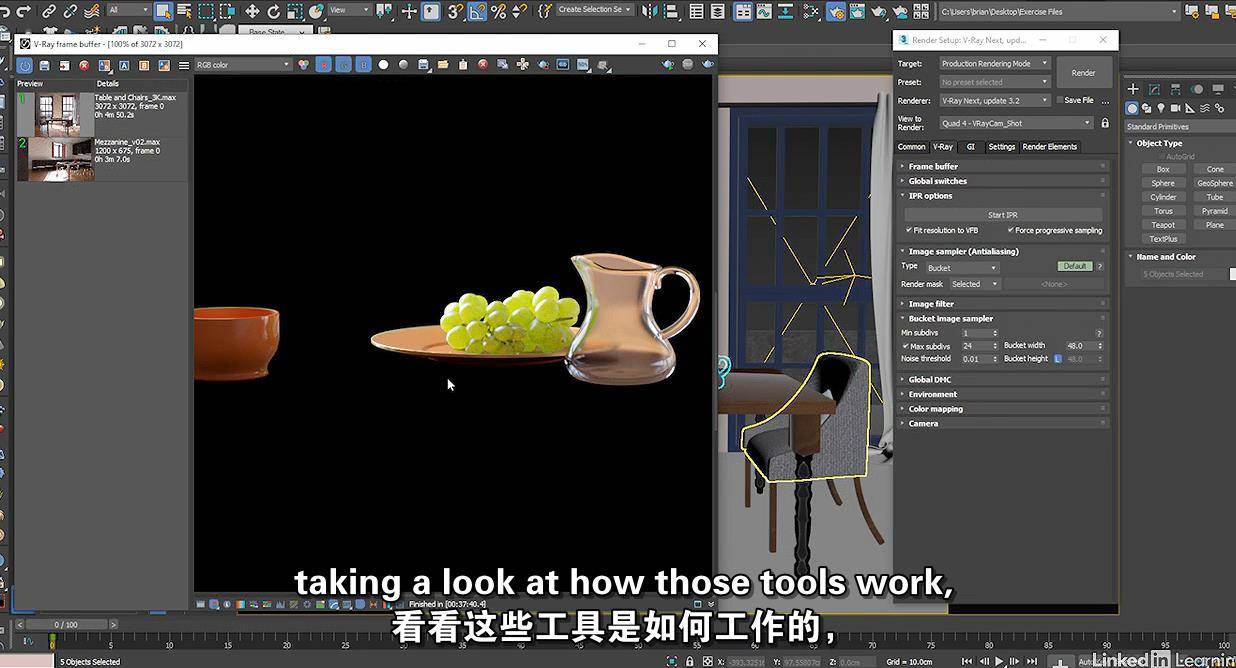Expand the Global DMC rollout
The height and width of the screenshot is (668, 1236).
(x=1003, y=380)
